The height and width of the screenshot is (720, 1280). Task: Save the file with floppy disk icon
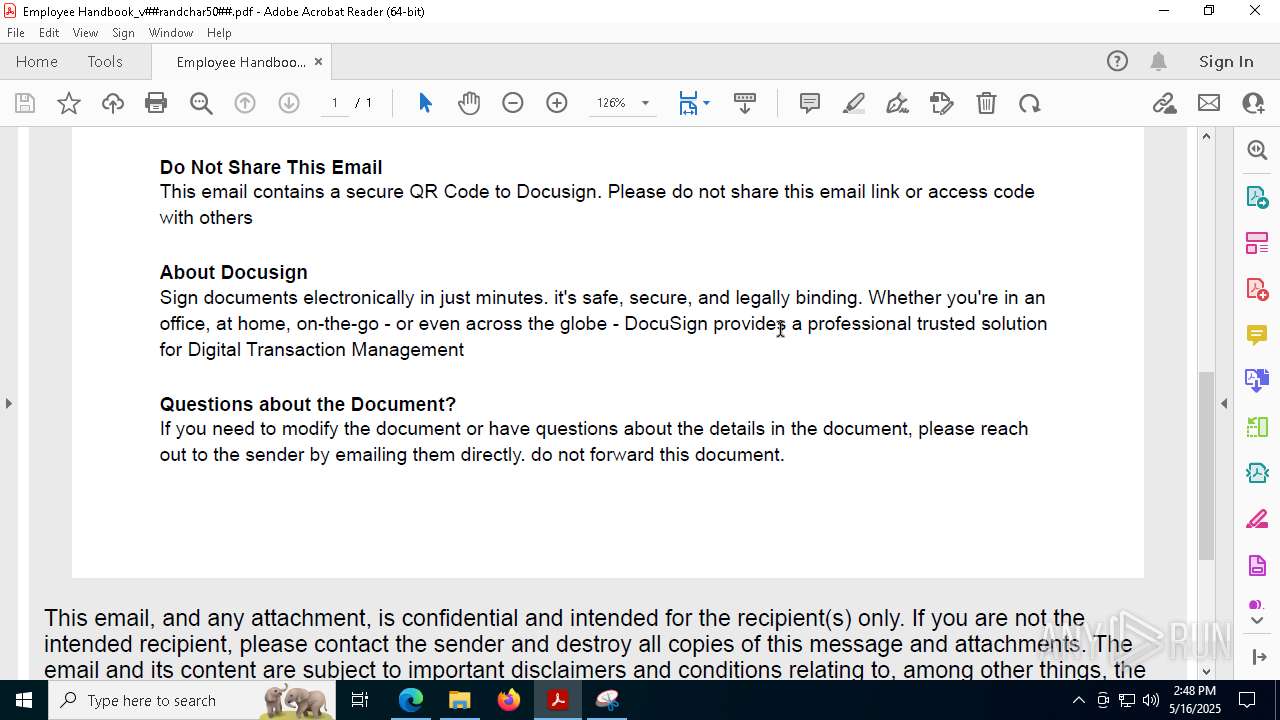tap(25, 103)
